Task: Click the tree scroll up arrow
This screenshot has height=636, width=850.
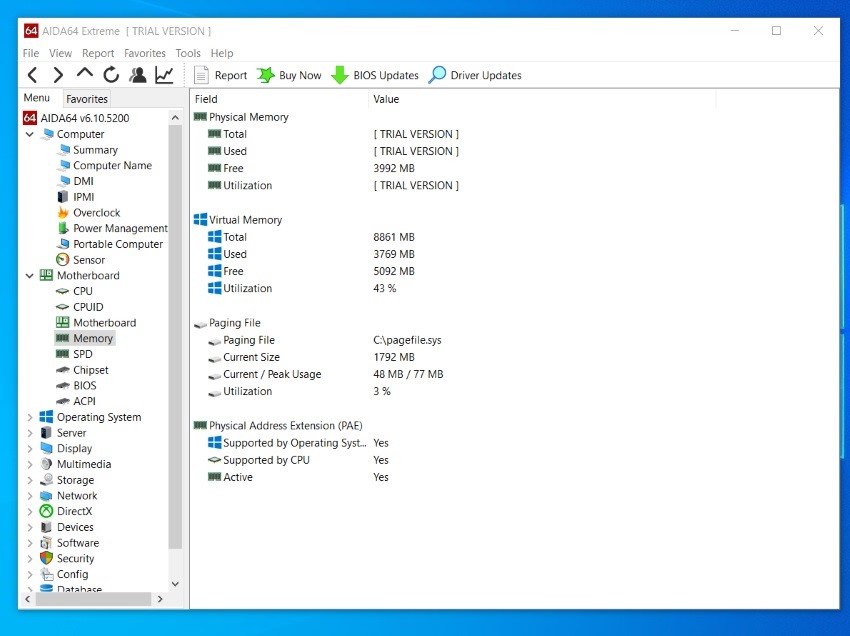Action: click(175, 117)
